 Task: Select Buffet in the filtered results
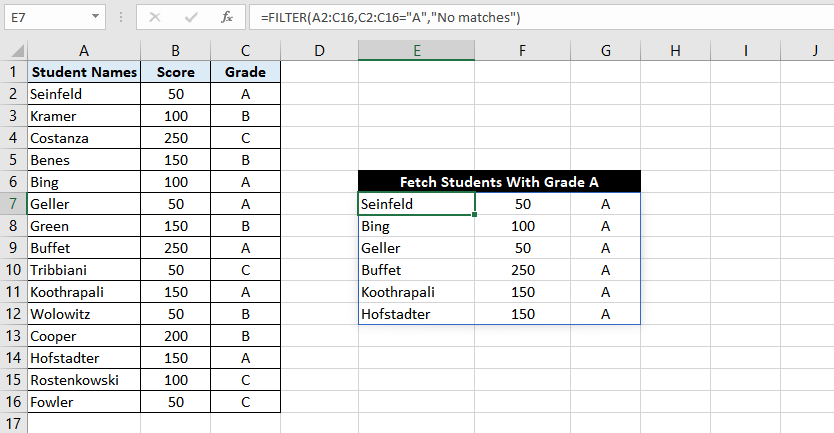tap(416, 270)
